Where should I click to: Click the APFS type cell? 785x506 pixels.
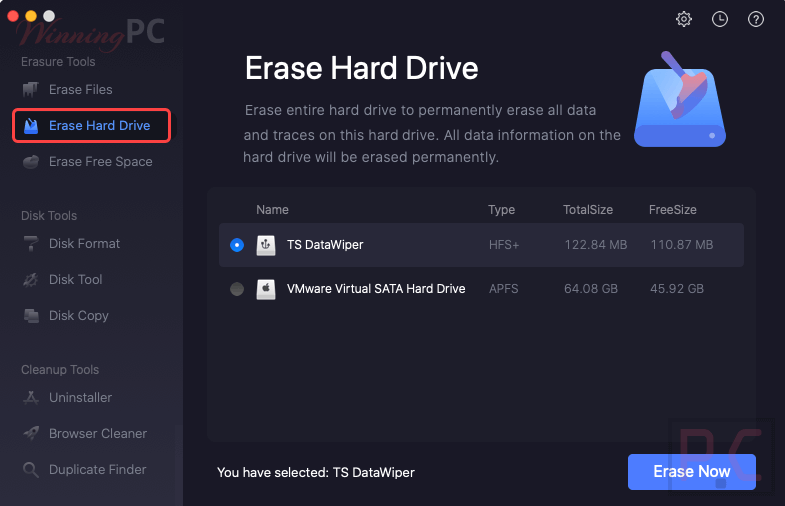(x=504, y=289)
